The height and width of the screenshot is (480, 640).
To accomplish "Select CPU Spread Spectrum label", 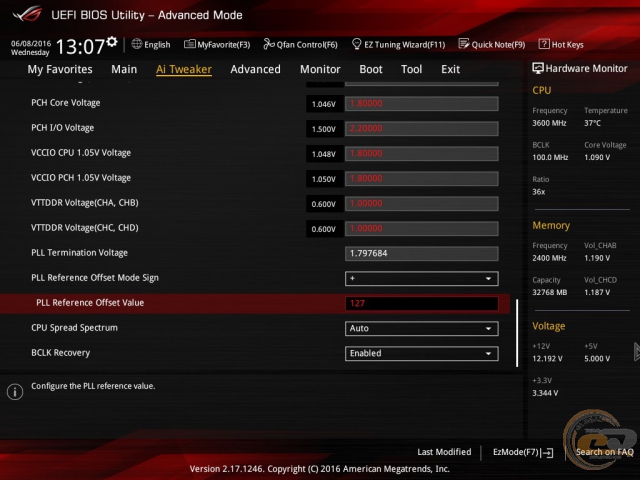I will [x=74, y=328].
